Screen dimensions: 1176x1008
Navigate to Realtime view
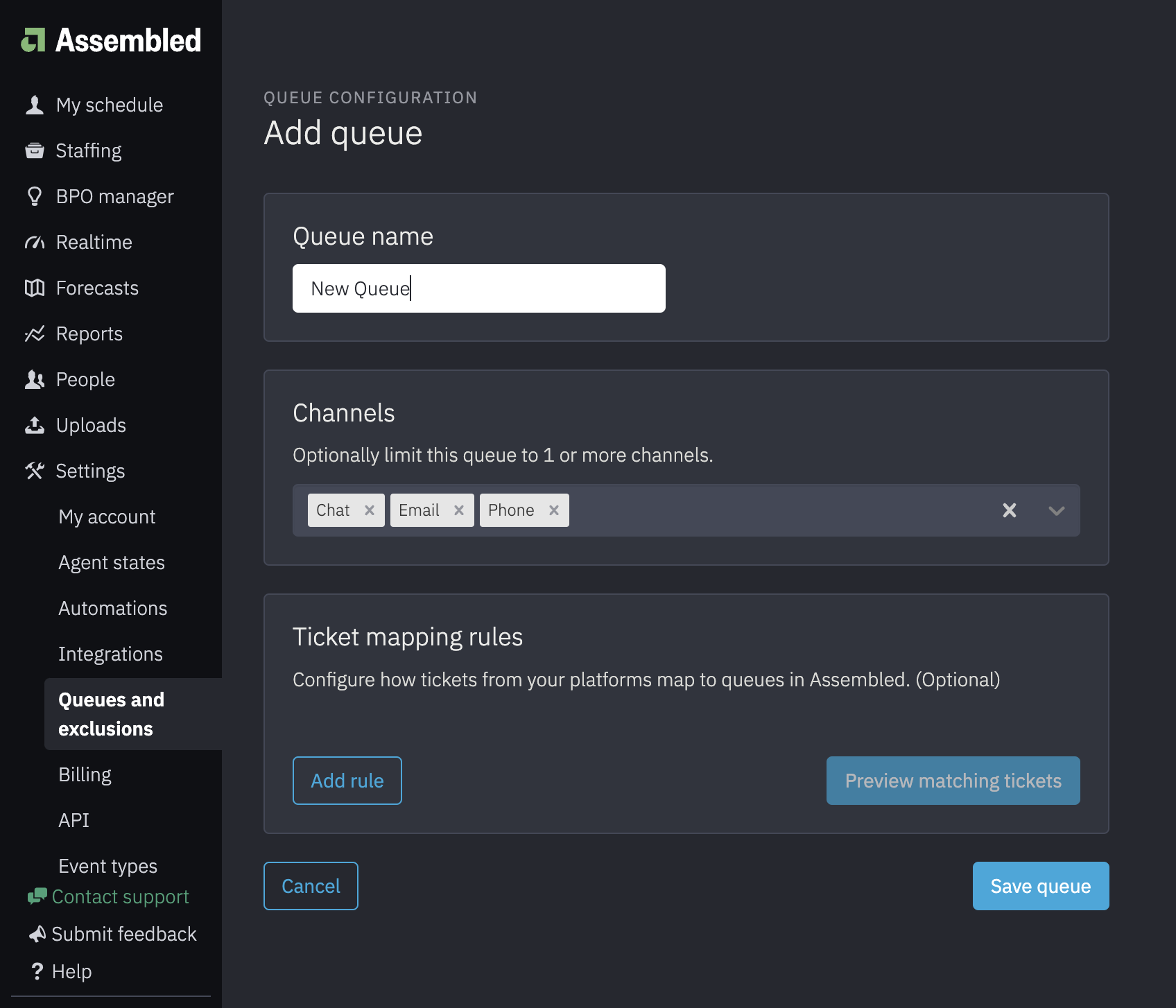(94, 242)
